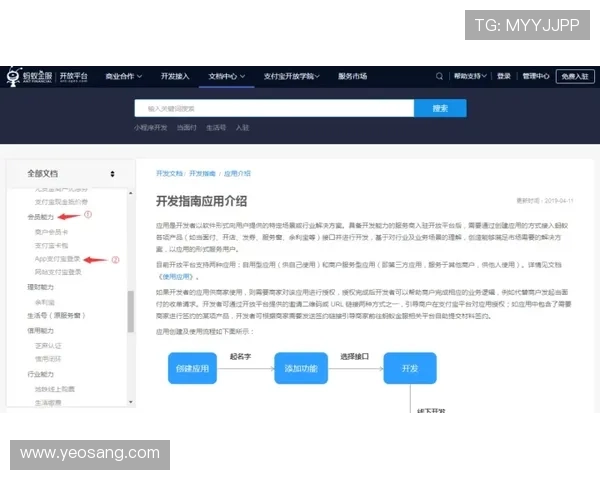600x480 pixels.
Task: Open App支付宝登录 in the sidebar
Action: point(57,259)
